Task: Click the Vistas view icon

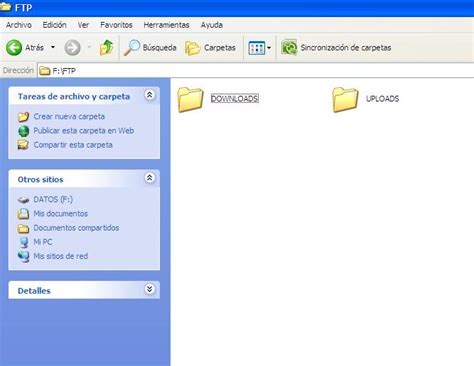Action: point(256,48)
